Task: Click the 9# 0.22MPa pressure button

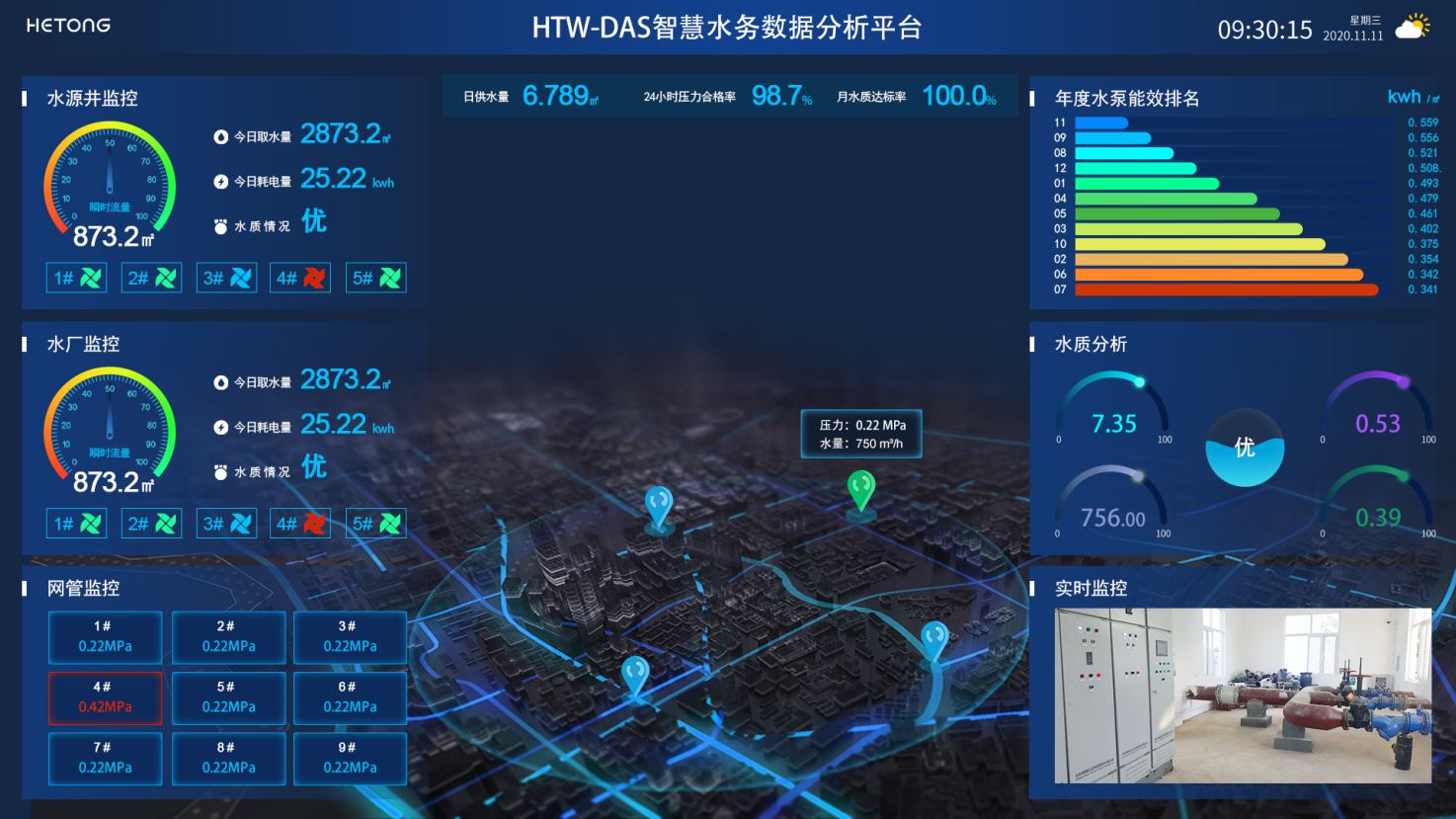Action: tap(350, 759)
